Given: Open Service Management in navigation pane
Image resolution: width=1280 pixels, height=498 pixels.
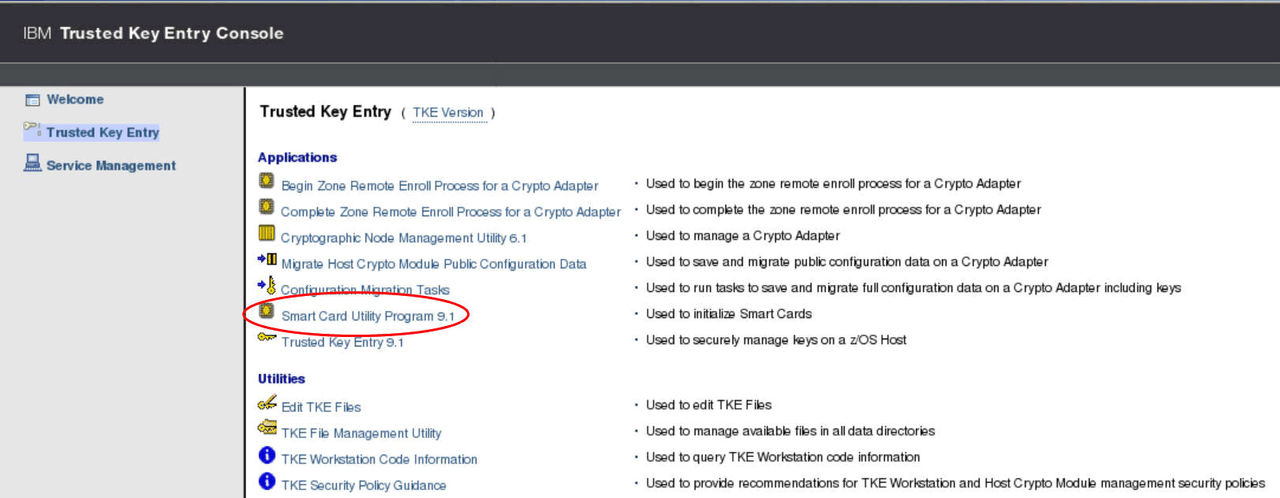Looking at the screenshot, I should [111, 166].
